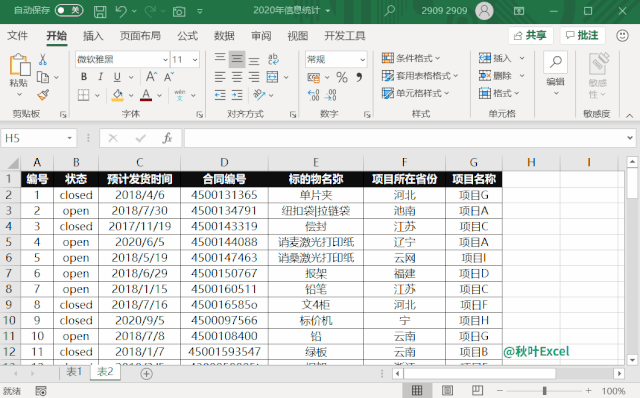This screenshot has width=640, height=398.
Task: Click Increase Decimal icon
Action: click(x=313, y=95)
